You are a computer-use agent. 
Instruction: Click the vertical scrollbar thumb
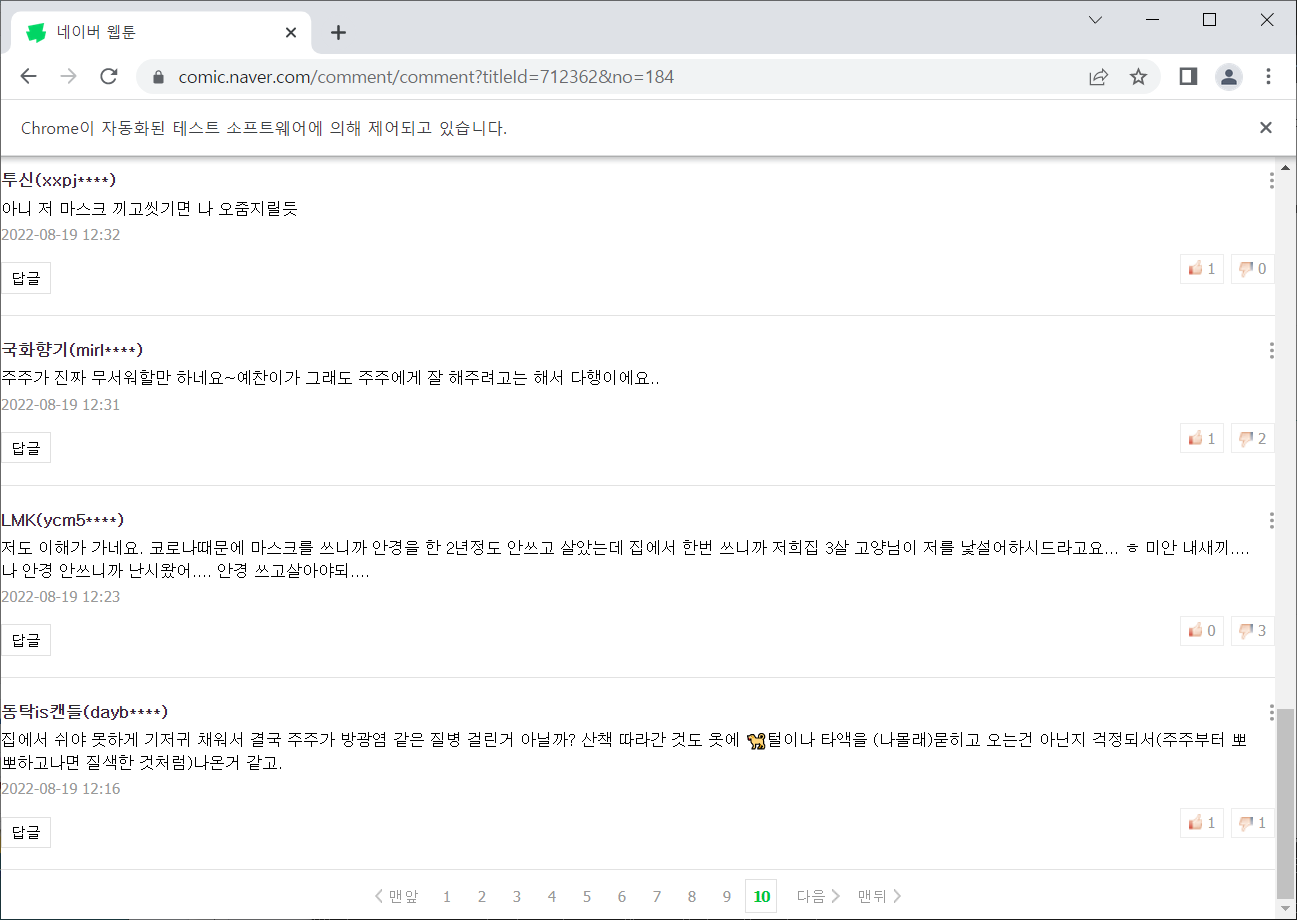click(1287, 805)
